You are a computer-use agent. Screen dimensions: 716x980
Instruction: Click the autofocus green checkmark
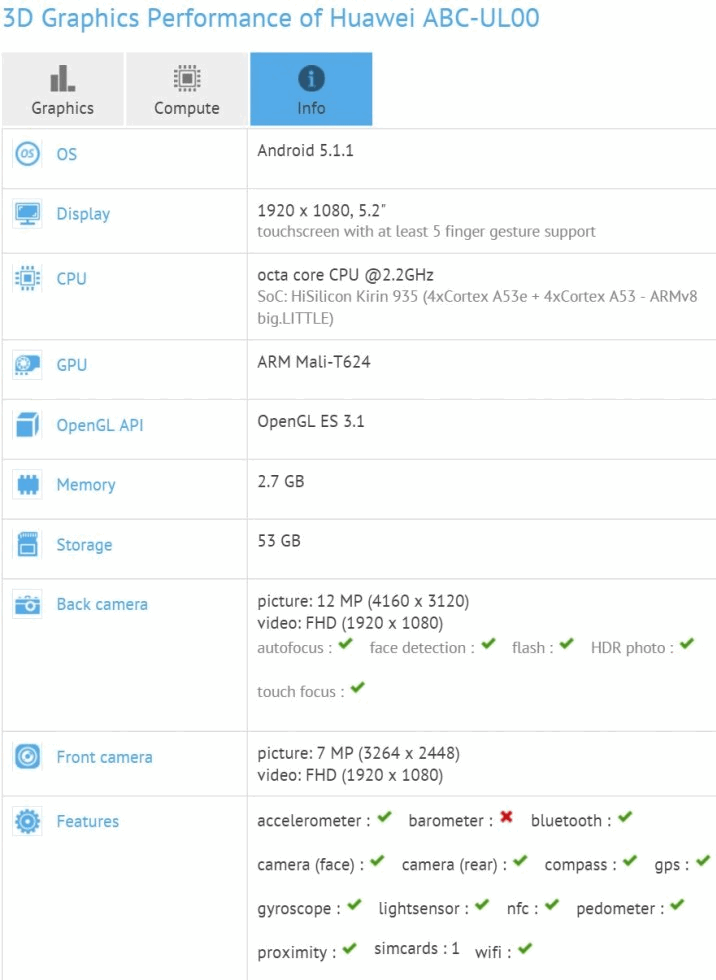[x=346, y=644]
